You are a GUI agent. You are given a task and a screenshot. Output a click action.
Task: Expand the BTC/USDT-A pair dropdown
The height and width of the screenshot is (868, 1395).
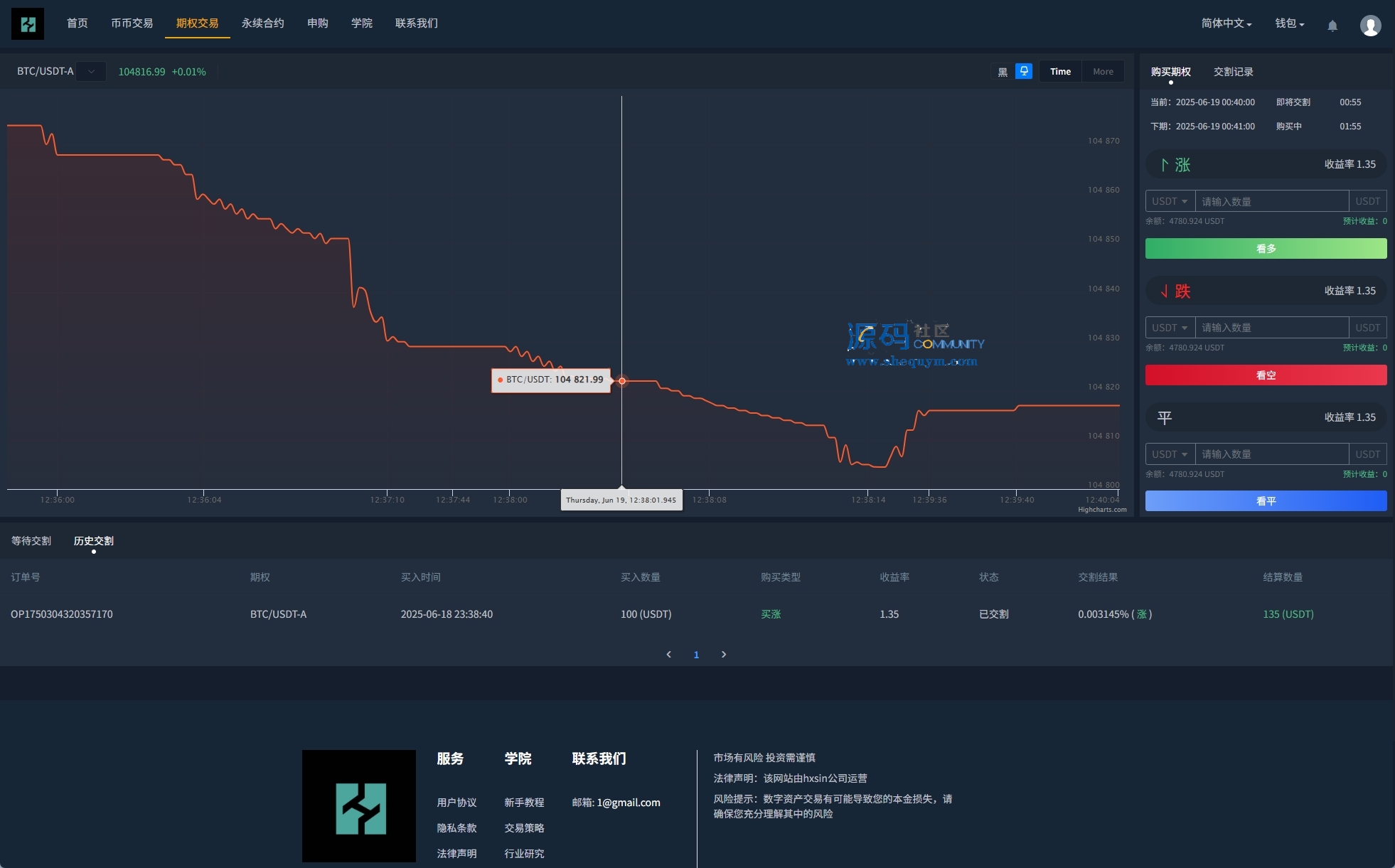(91, 72)
